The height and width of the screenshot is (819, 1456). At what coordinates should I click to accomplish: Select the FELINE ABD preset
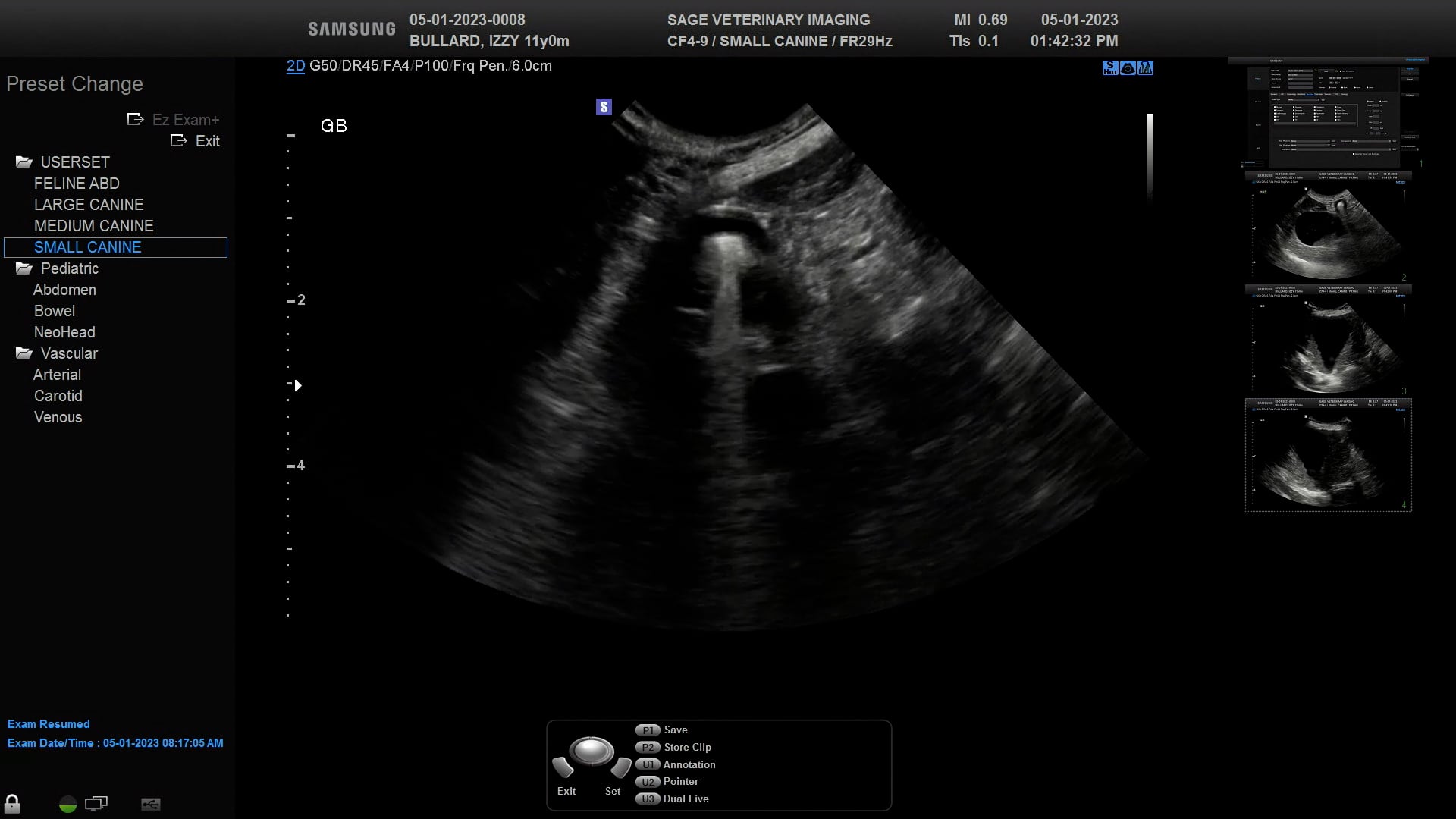[x=77, y=184]
